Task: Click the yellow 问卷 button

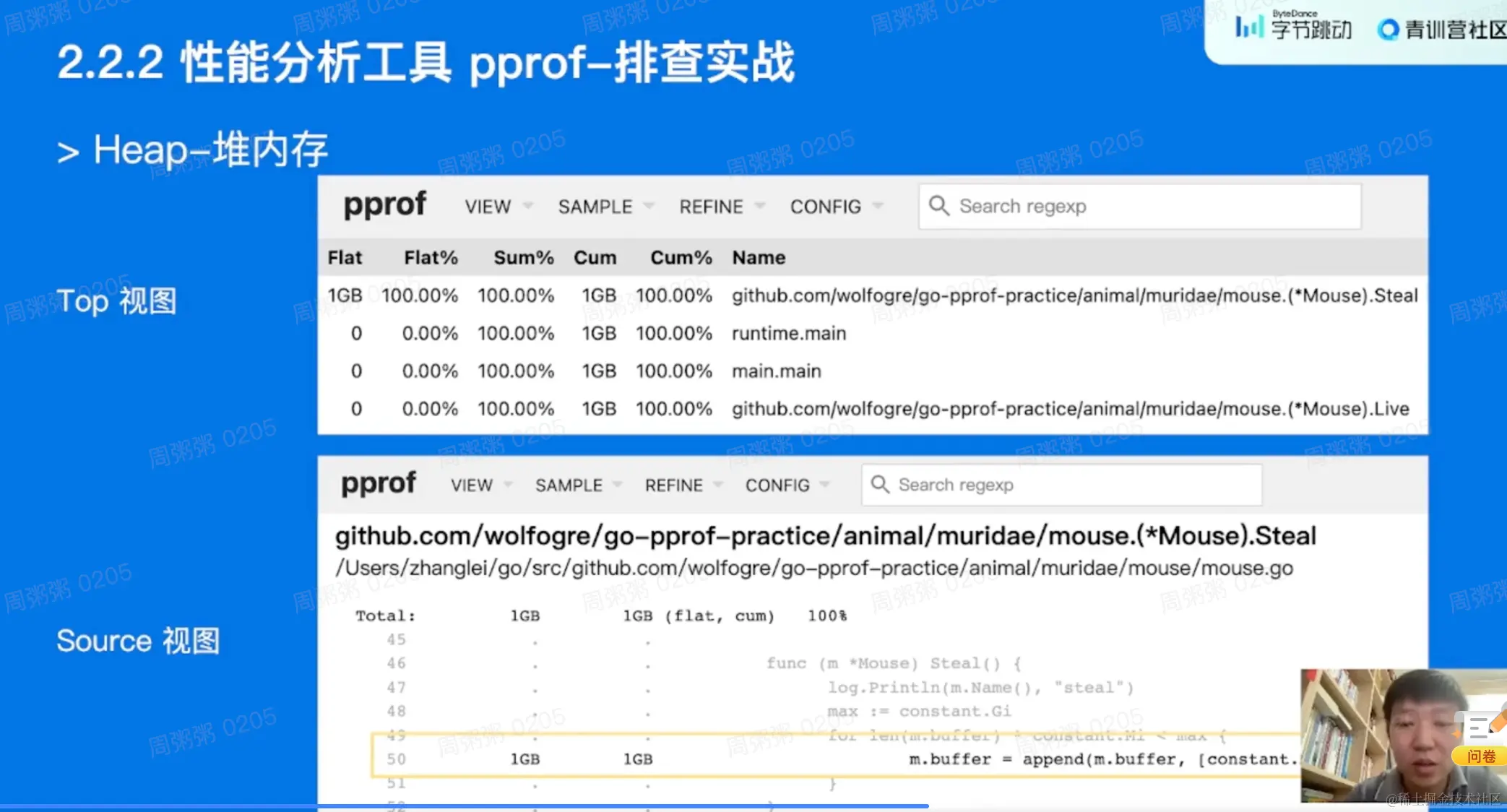Action: pos(1480,756)
